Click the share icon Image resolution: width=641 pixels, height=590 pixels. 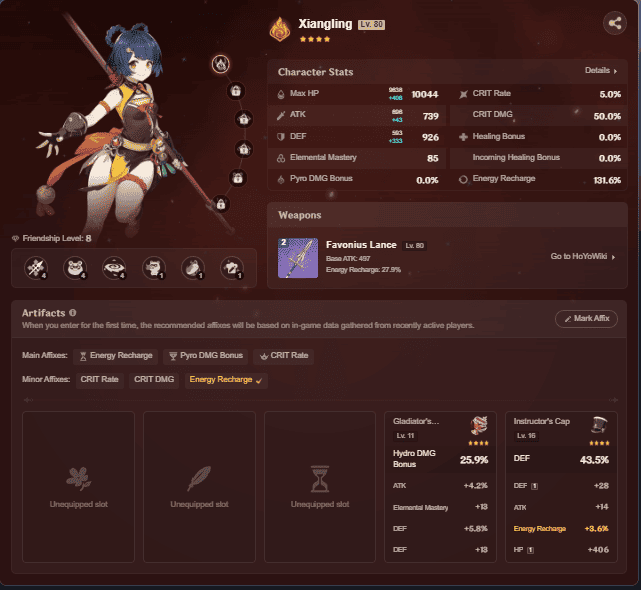pos(615,23)
